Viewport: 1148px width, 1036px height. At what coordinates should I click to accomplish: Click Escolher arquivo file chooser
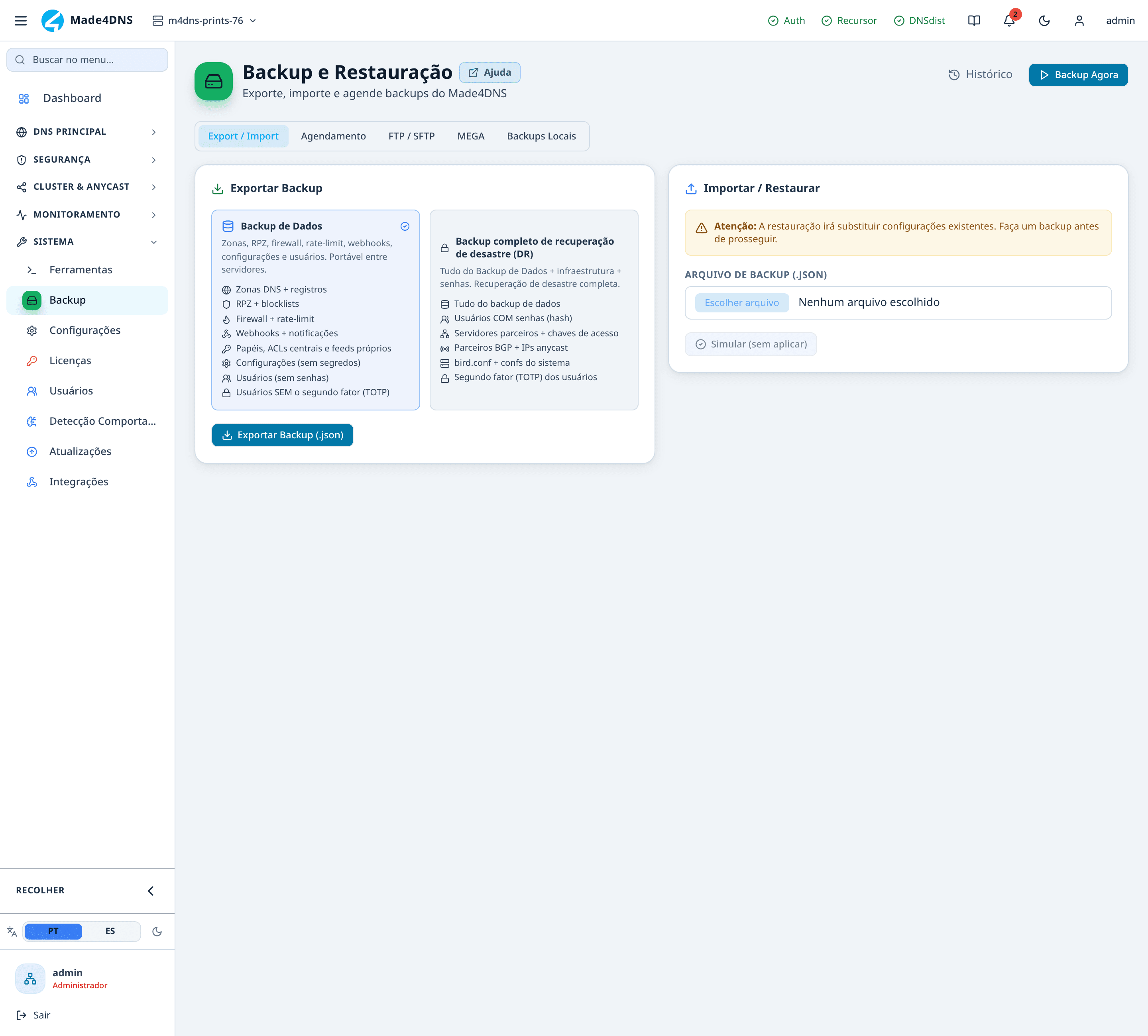point(741,303)
